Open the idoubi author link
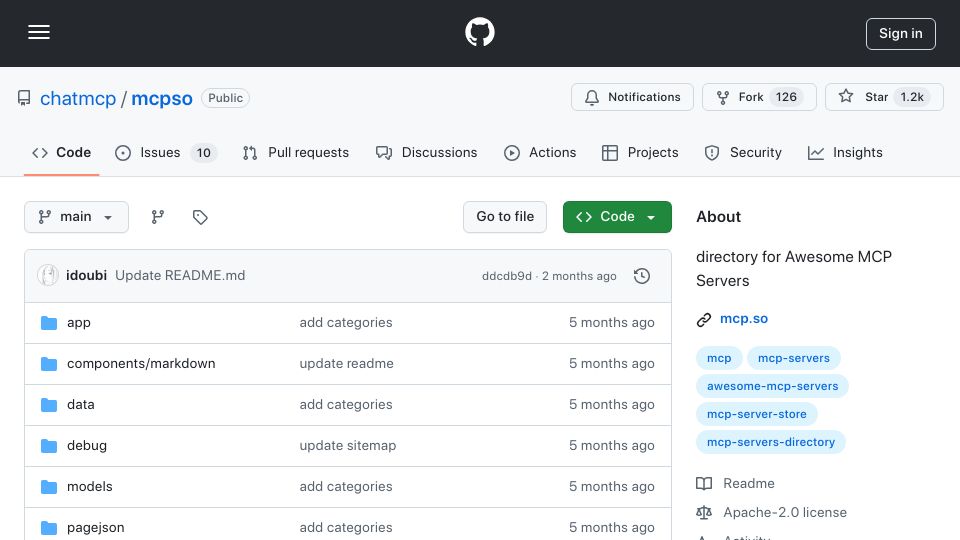The image size is (960, 540). click(x=86, y=276)
